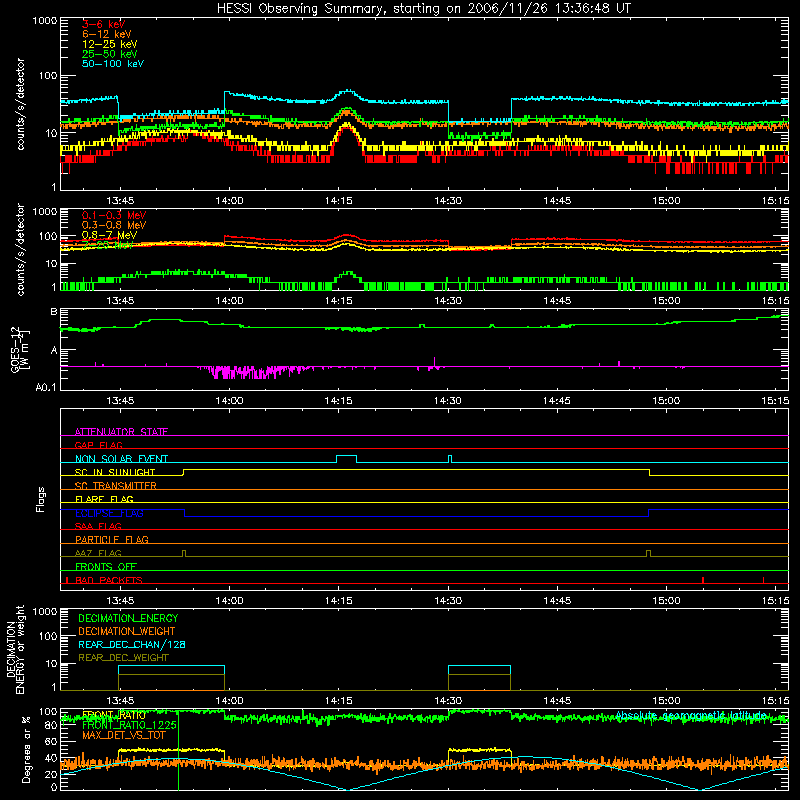
Task: Click the 0.1-0.3 MeV legend label
Action: (x=113, y=215)
